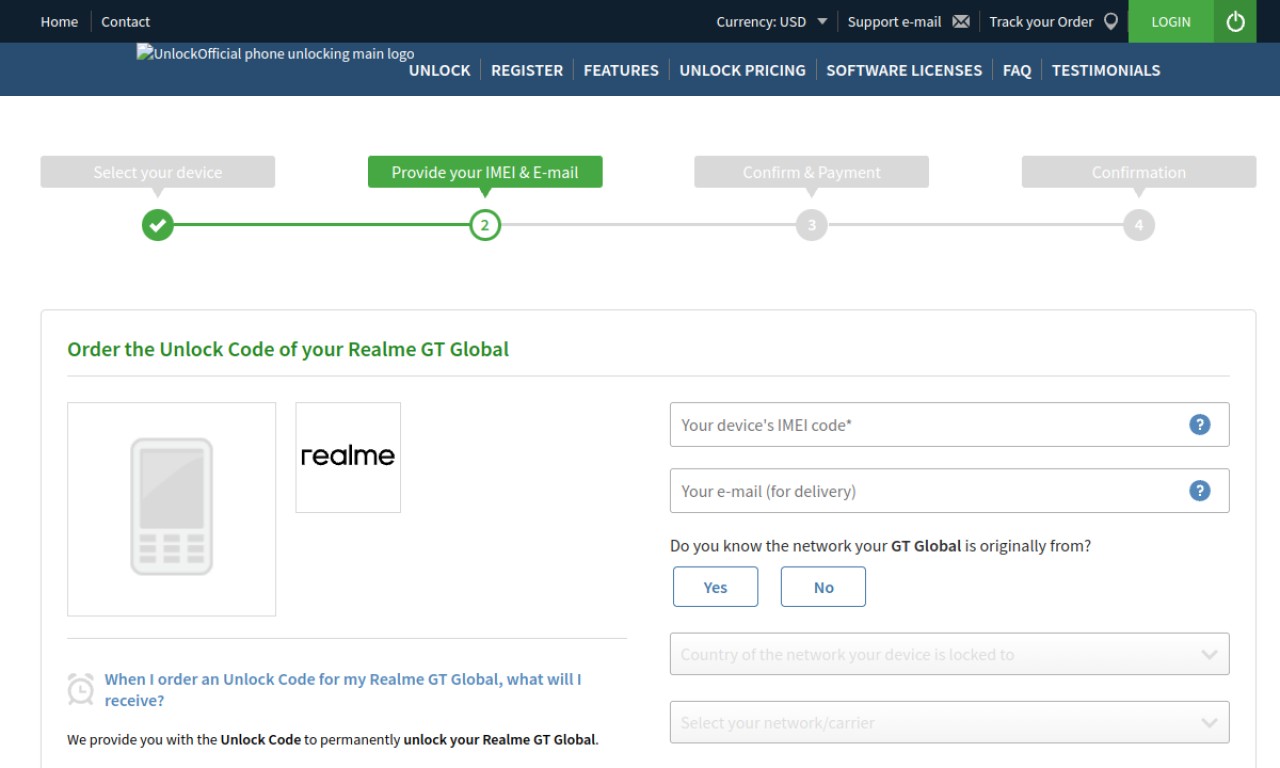This screenshot has width=1280, height=768.
Task: Click the realme brand logo
Action: tap(348, 457)
